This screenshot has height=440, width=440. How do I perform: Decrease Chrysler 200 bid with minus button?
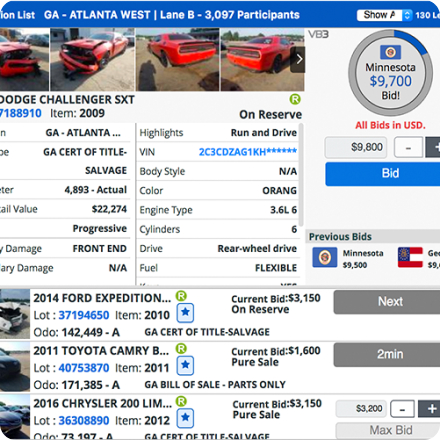click(x=403, y=409)
